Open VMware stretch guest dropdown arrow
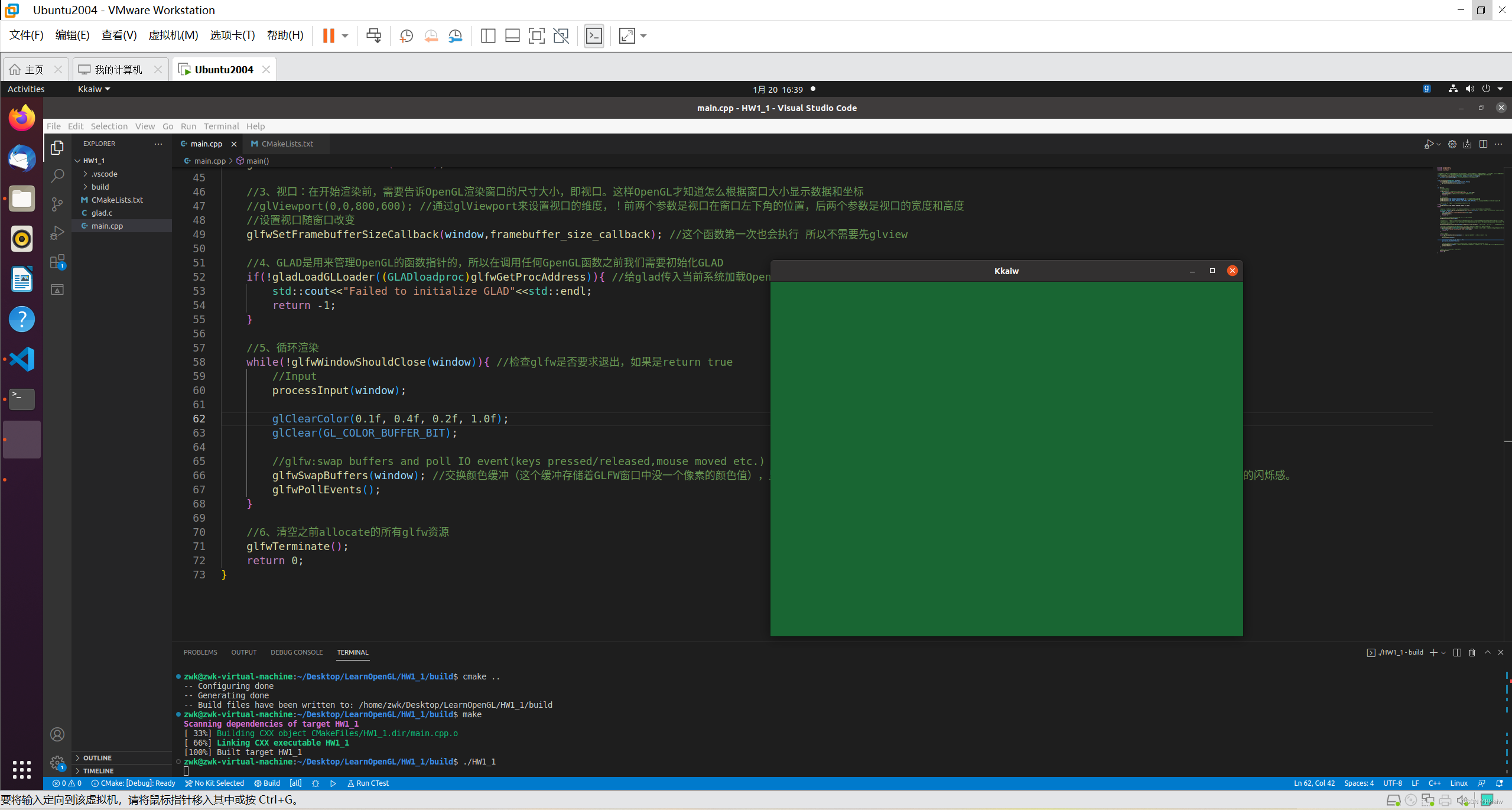 click(643, 36)
